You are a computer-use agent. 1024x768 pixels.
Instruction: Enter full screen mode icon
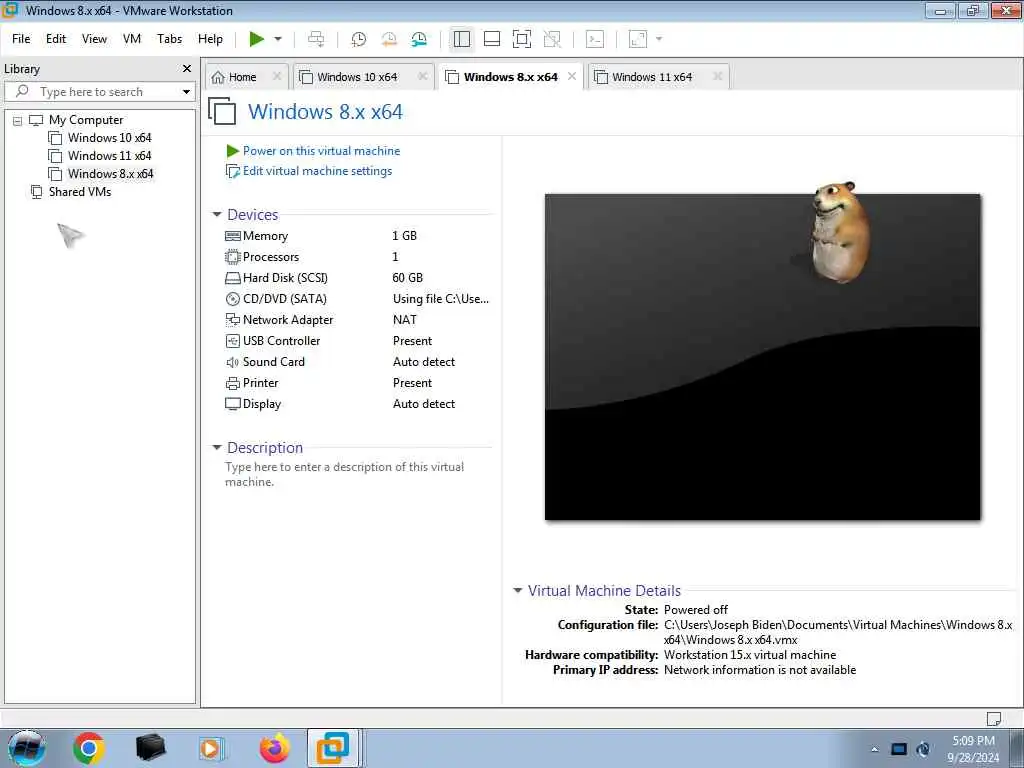click(522, 39)
